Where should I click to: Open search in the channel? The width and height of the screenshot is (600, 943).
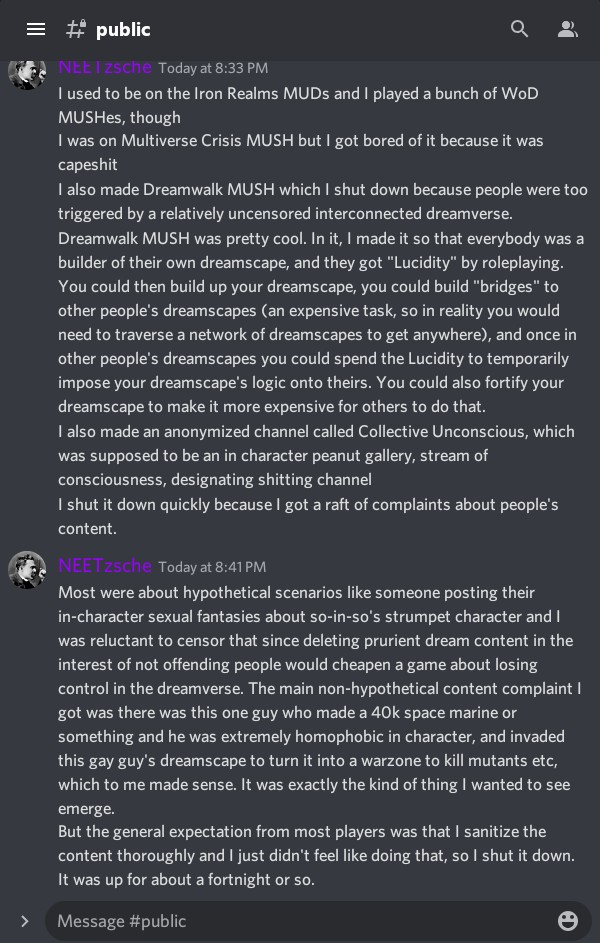pos(520,29)
